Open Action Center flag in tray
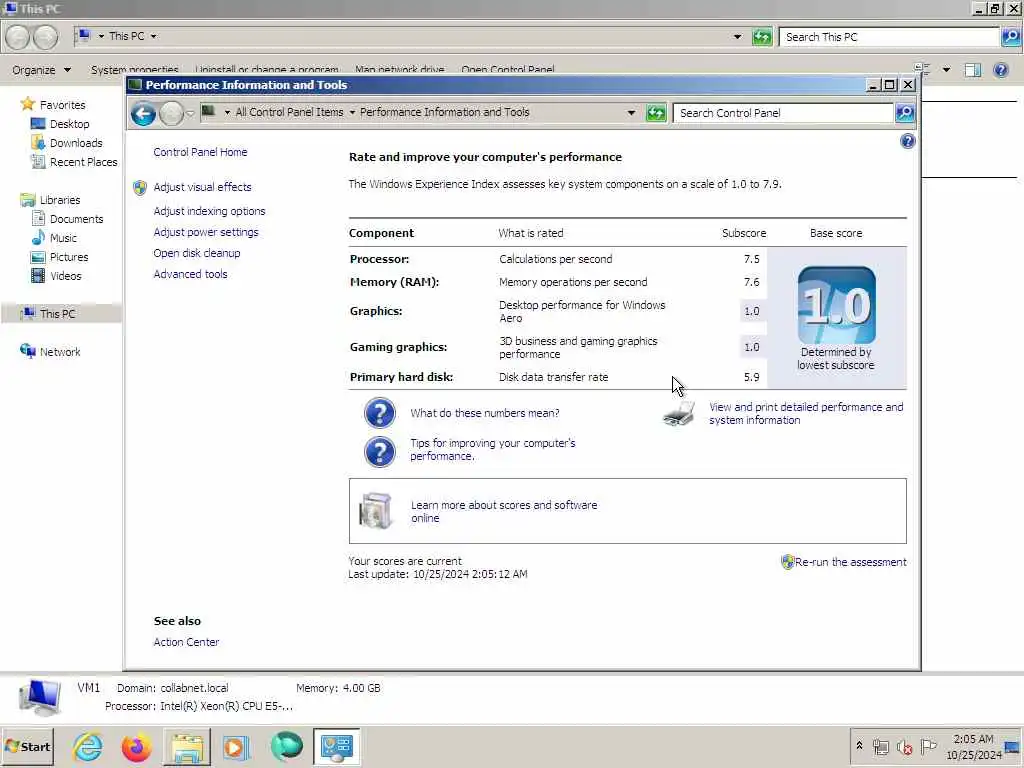This screenshot has width=1024, height=768. 928,746
